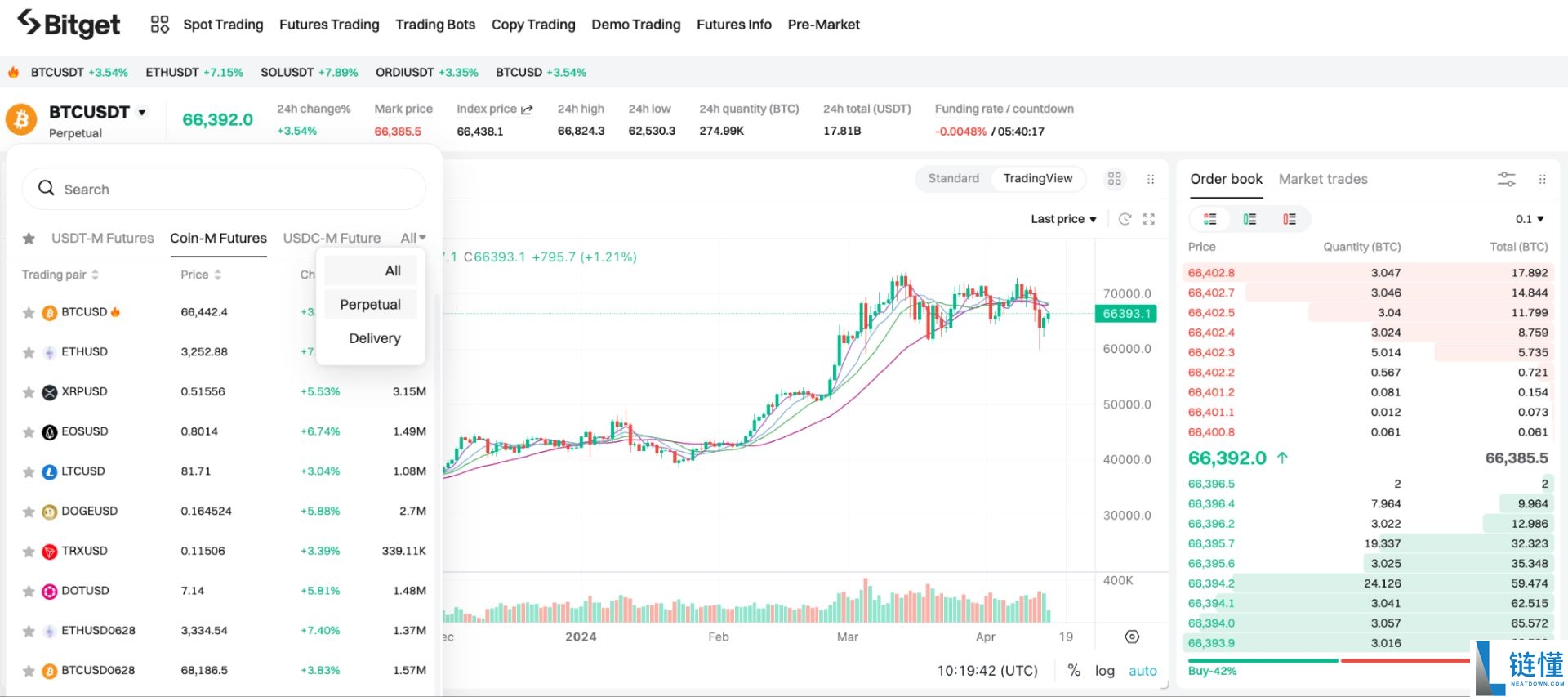The width and height of the screenshot is (1568, 697).
Task: Open Copy Trading page
Action: [x=533, y=25]
